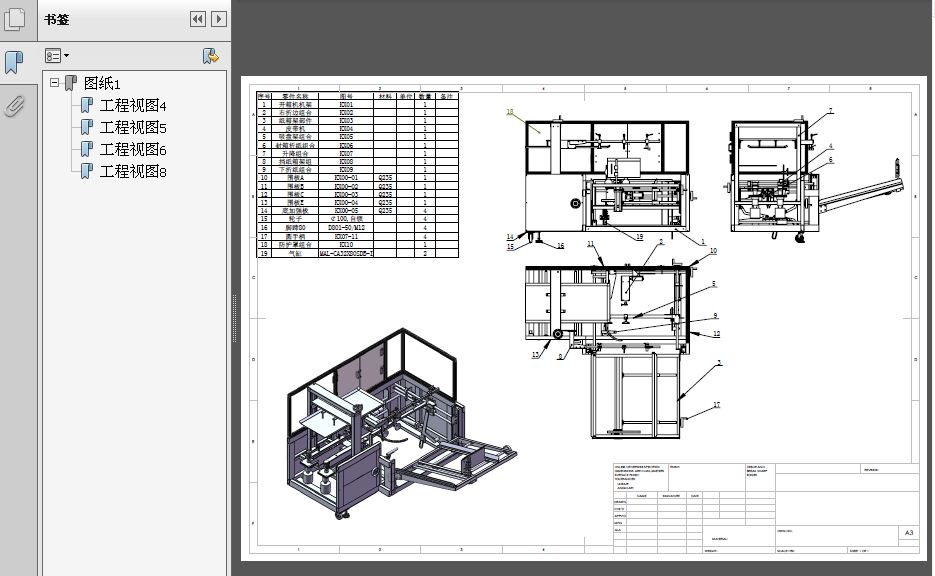Click the Bookmarks panel icon in sidebar
Viewport: 935px width, 576px height.
pos(14,63)
